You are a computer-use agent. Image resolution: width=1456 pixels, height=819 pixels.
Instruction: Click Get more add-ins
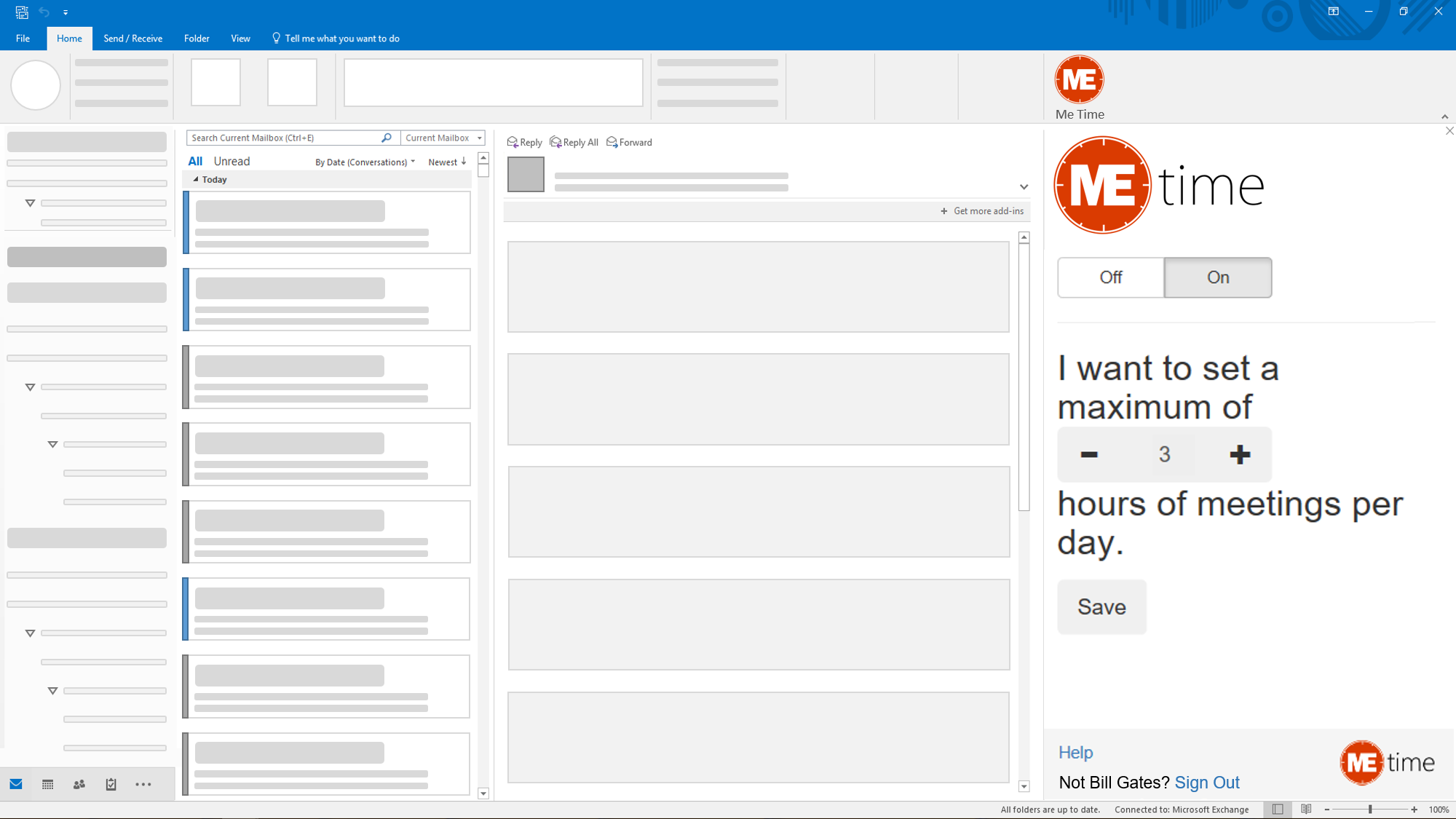[982, 211]
